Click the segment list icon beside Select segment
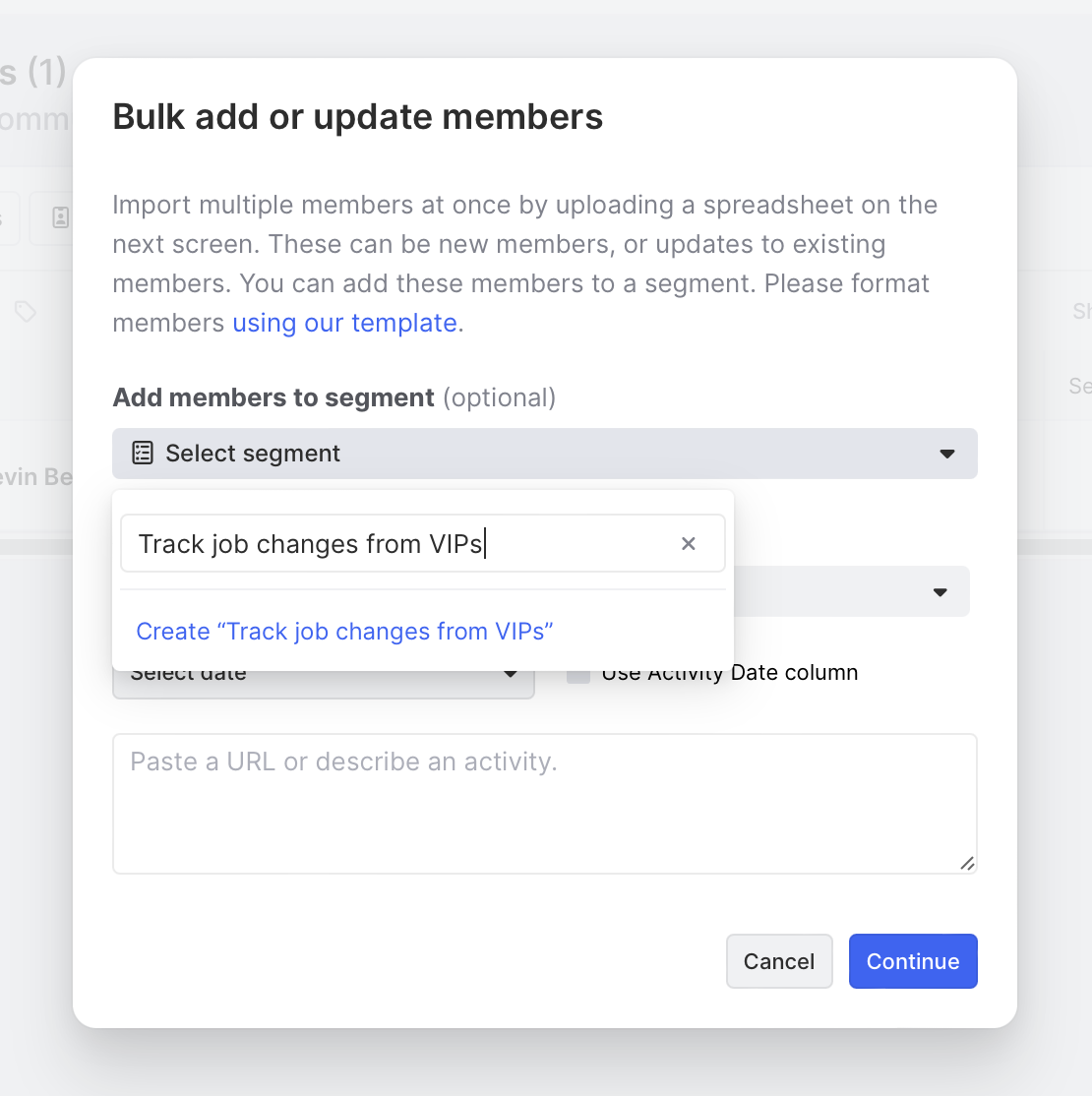 click(143, 454)
